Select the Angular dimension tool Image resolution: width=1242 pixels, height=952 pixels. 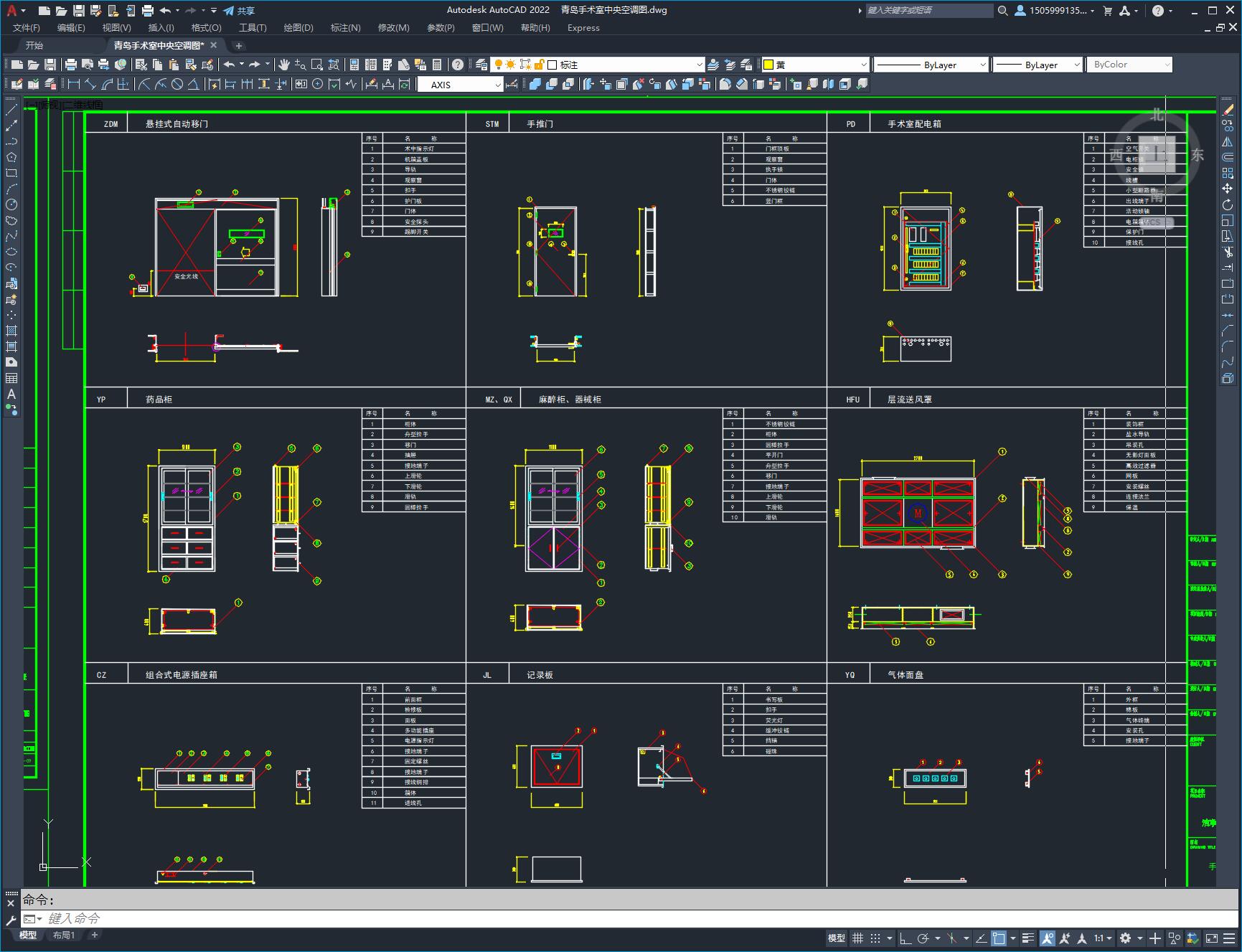pos(193,84)
